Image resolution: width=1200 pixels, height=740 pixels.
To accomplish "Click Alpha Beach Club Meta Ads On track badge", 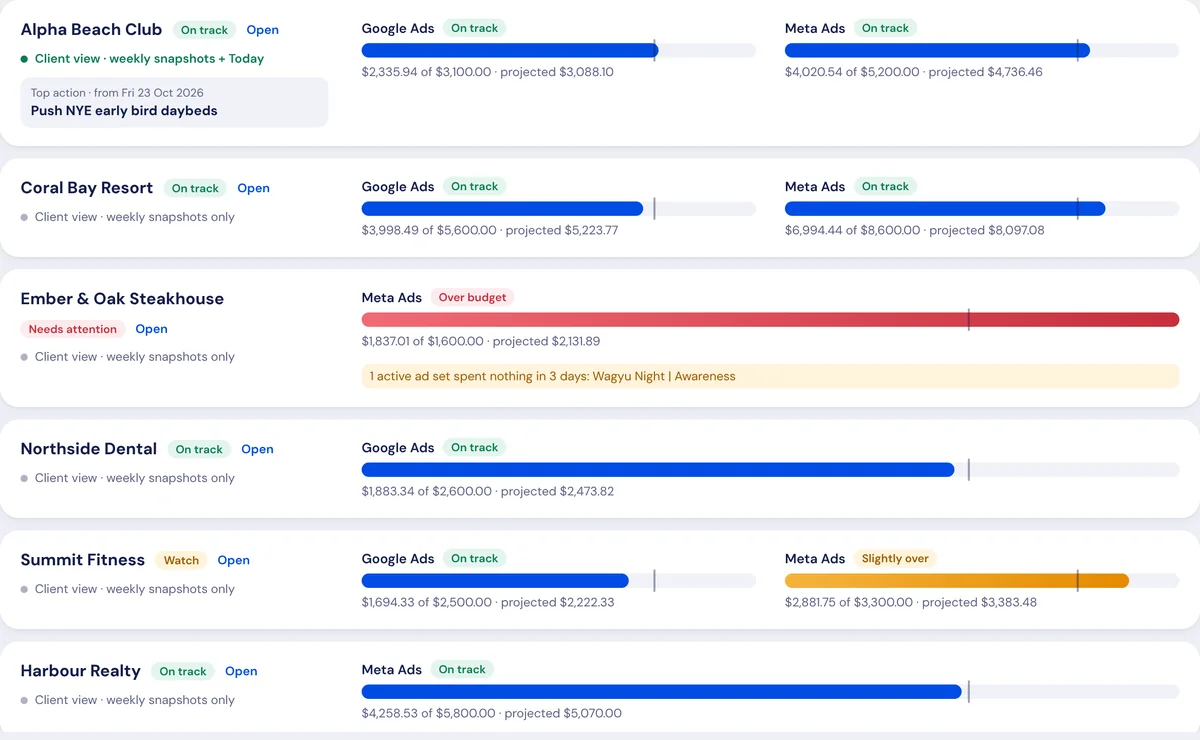I will pos(885,28).
